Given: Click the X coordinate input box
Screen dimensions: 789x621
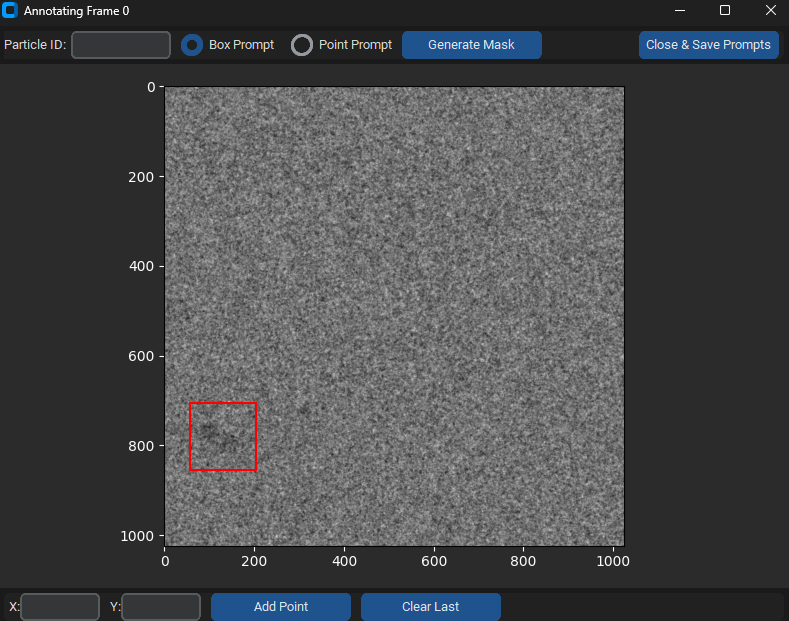Looking at the screenshot, I should 60,607.
